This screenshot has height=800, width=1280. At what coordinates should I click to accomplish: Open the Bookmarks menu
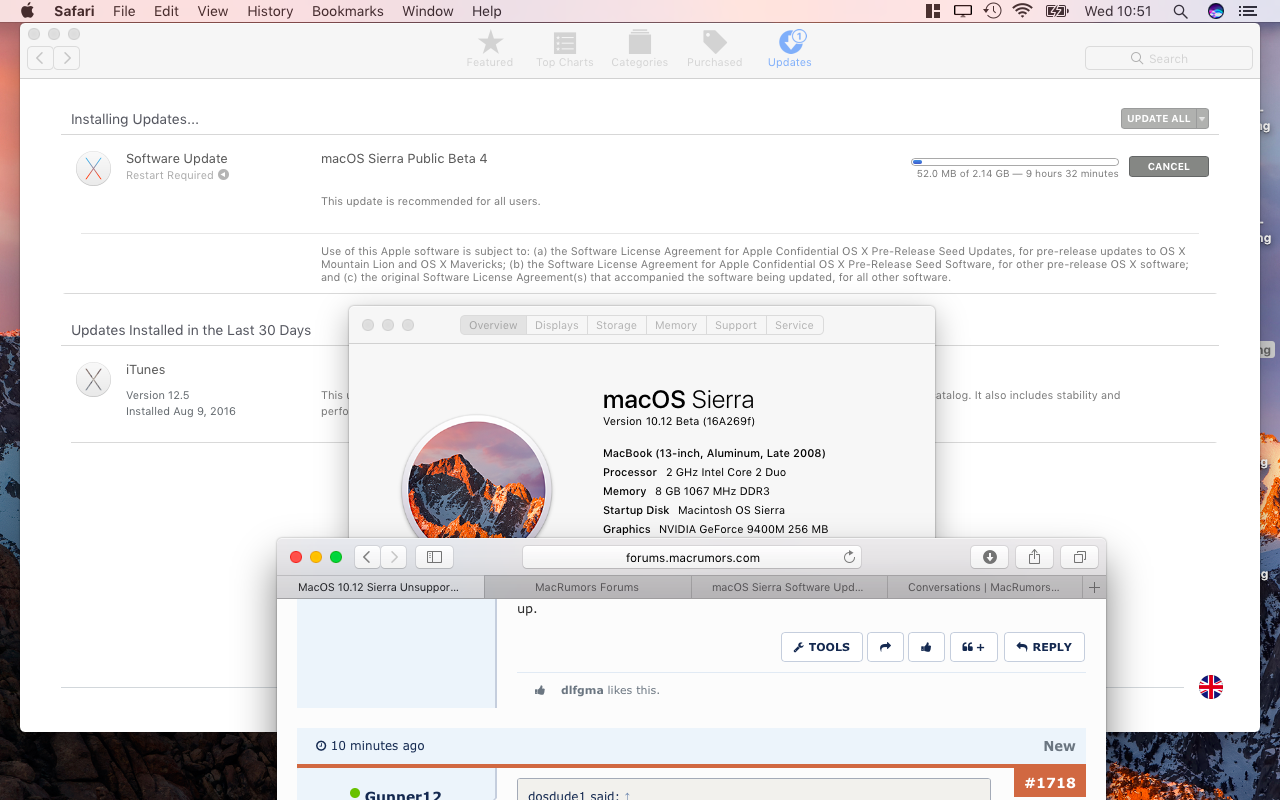[347, 11]
